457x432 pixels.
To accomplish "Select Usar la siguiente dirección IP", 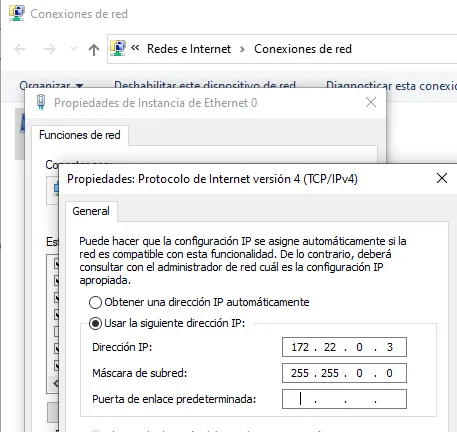I will coord(167,323).
